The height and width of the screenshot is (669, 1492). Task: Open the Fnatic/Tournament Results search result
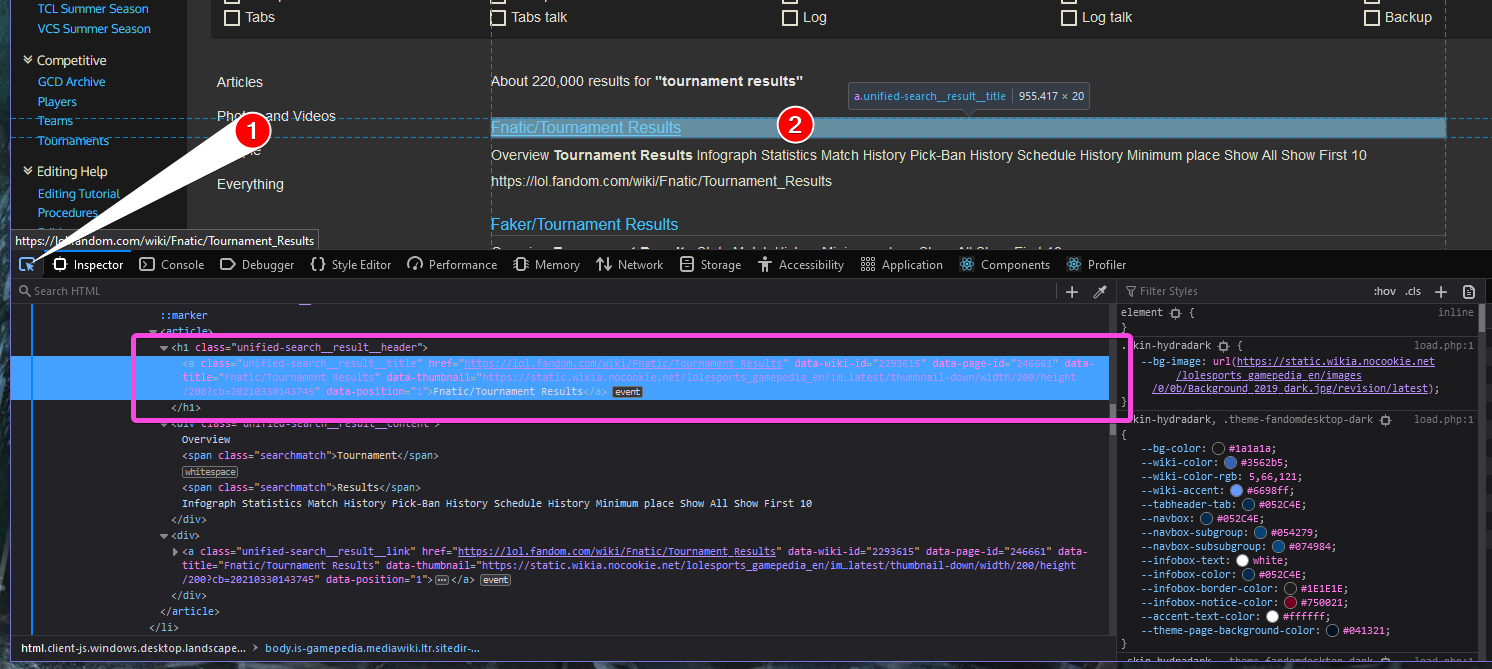(x=586, y=127)
